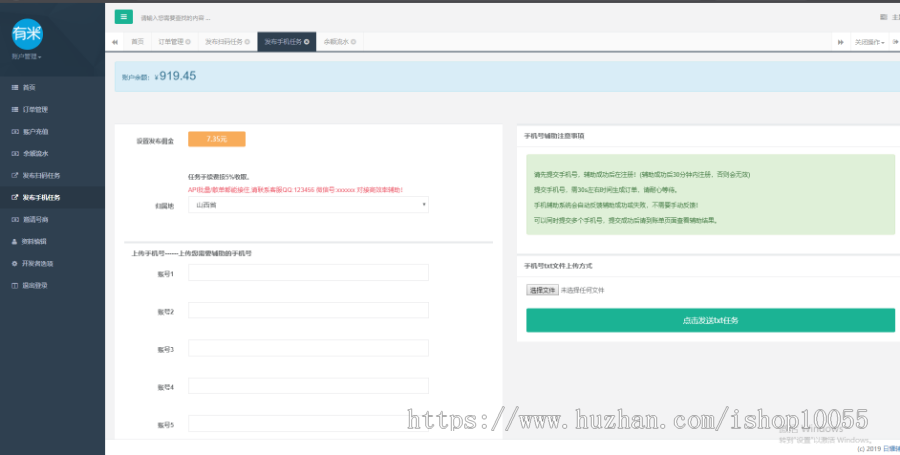The width and height of the screenshot is (900, 455).
Task: Click the person icon beside 资料编辑
Action: pos(15,242)
